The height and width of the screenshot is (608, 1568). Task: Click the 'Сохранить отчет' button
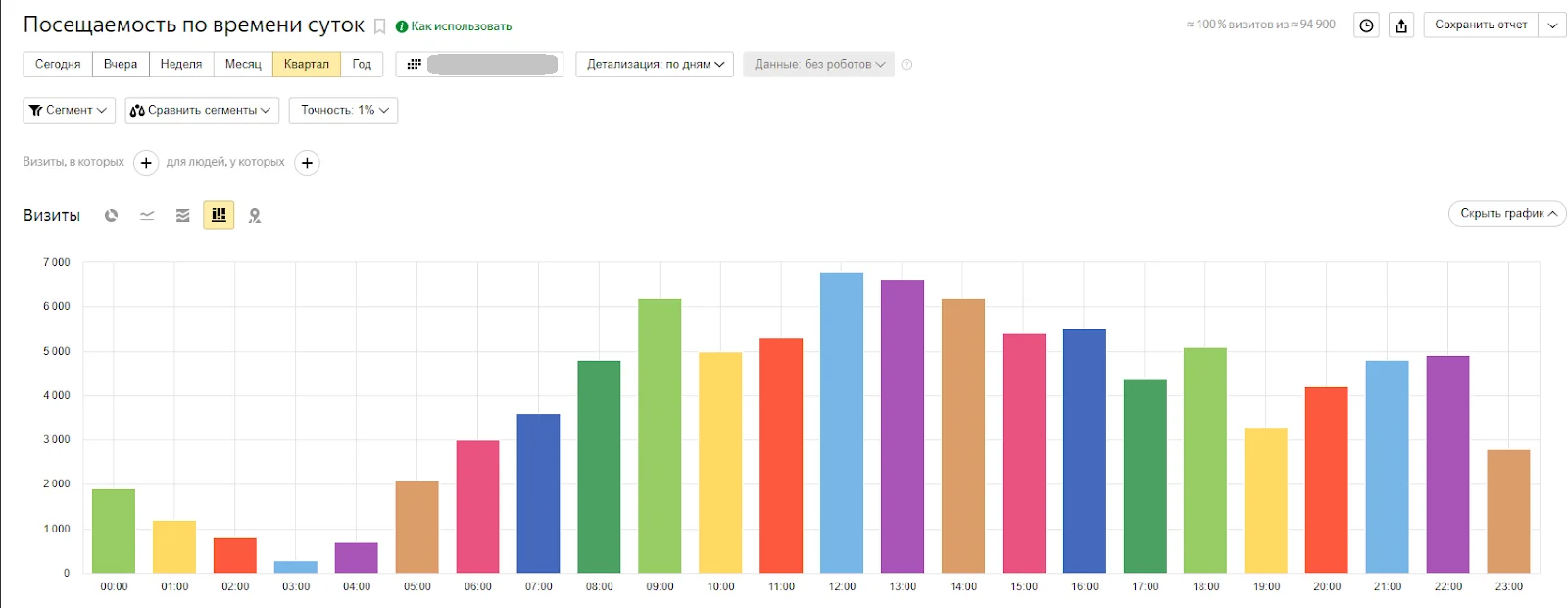[1481, 25]
